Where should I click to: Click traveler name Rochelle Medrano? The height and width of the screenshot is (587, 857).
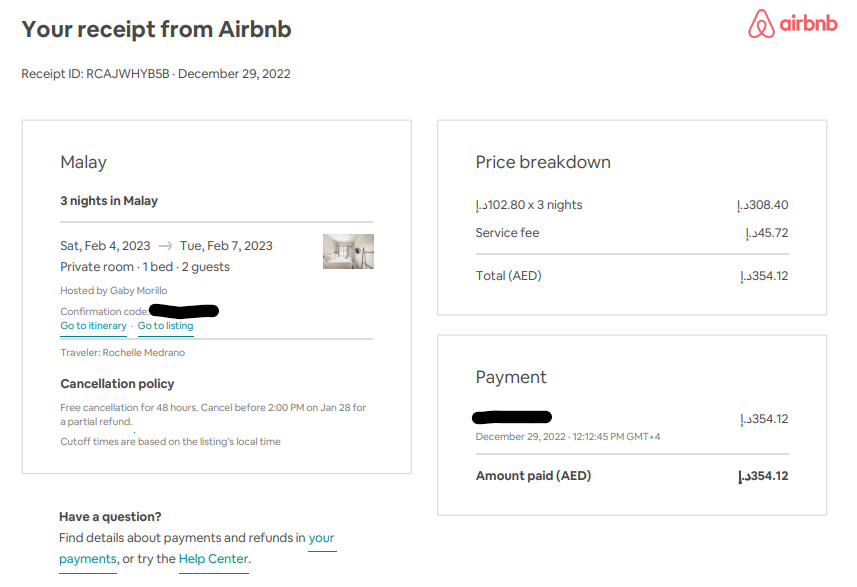[144, 353]
